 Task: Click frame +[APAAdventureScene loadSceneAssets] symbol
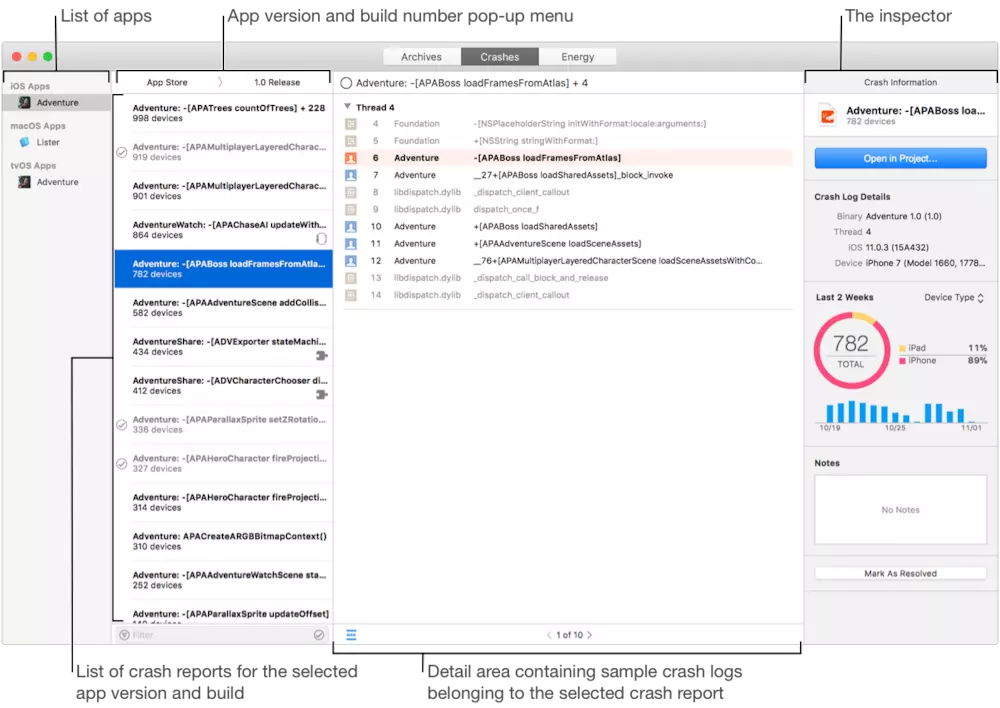coord(557,244)
